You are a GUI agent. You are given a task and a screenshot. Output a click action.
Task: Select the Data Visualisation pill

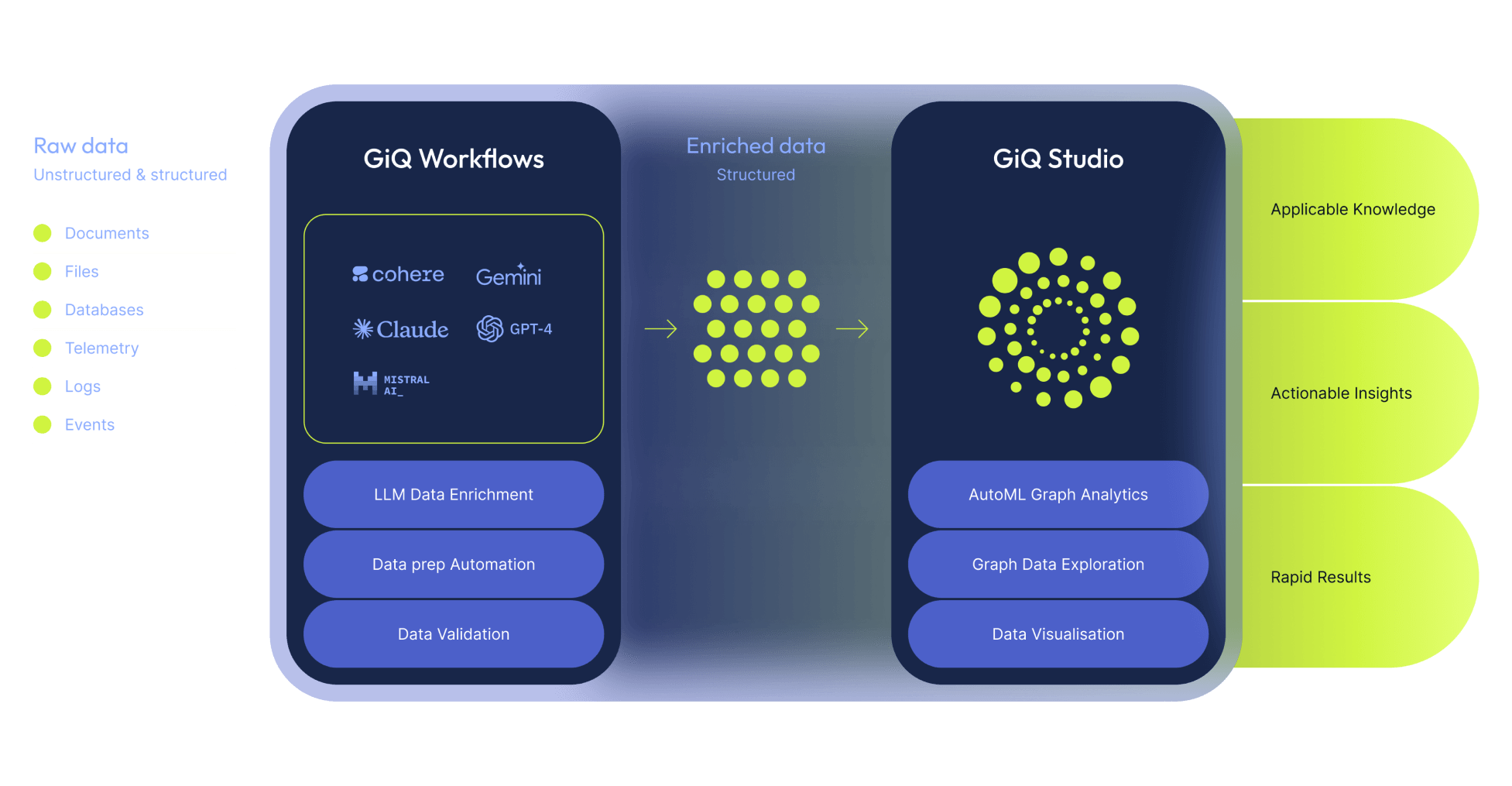tap(1058, 633)
